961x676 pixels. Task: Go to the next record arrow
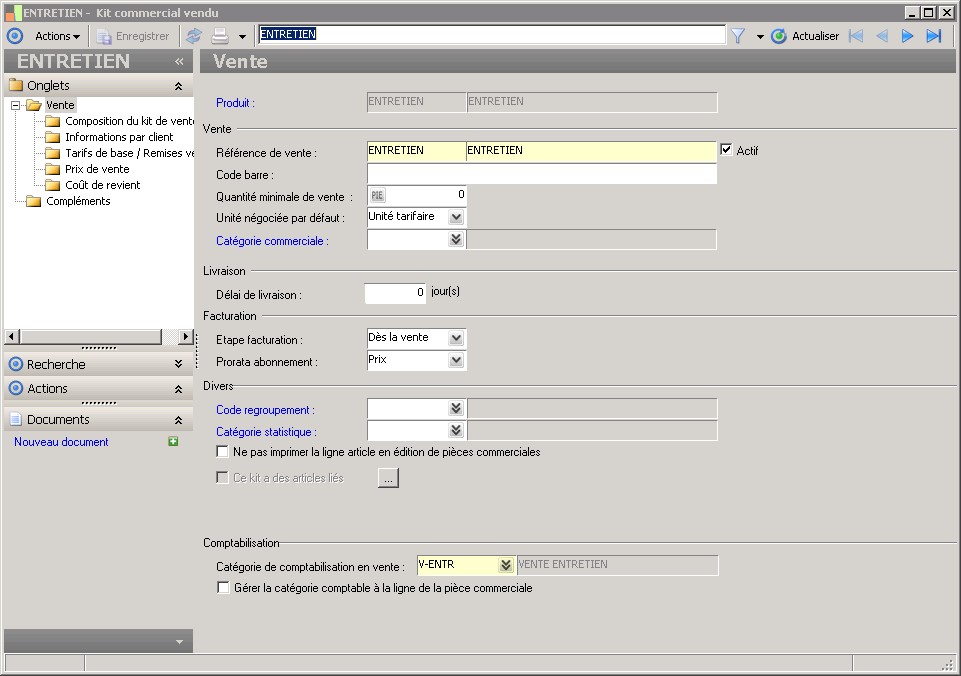click(907, 36)
